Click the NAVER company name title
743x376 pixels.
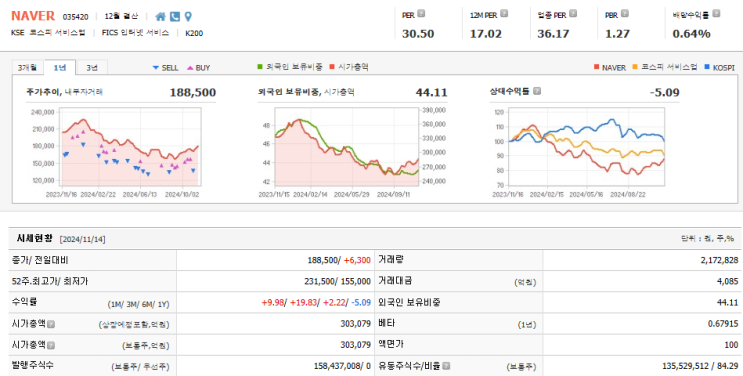tap(33, 16)
